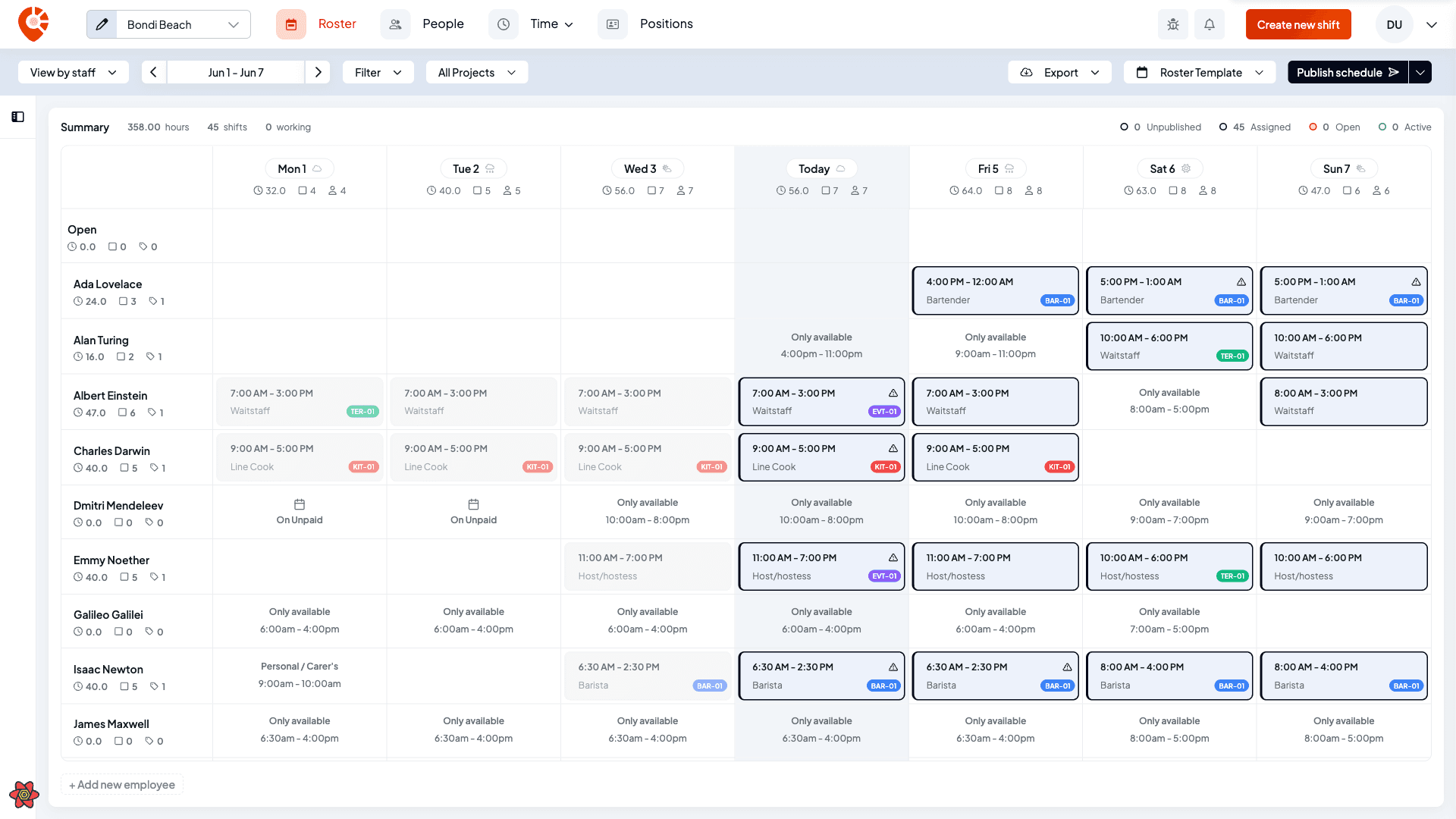Click Isaac Newton's Personal / Carer's leave entry

coord(300,675)
